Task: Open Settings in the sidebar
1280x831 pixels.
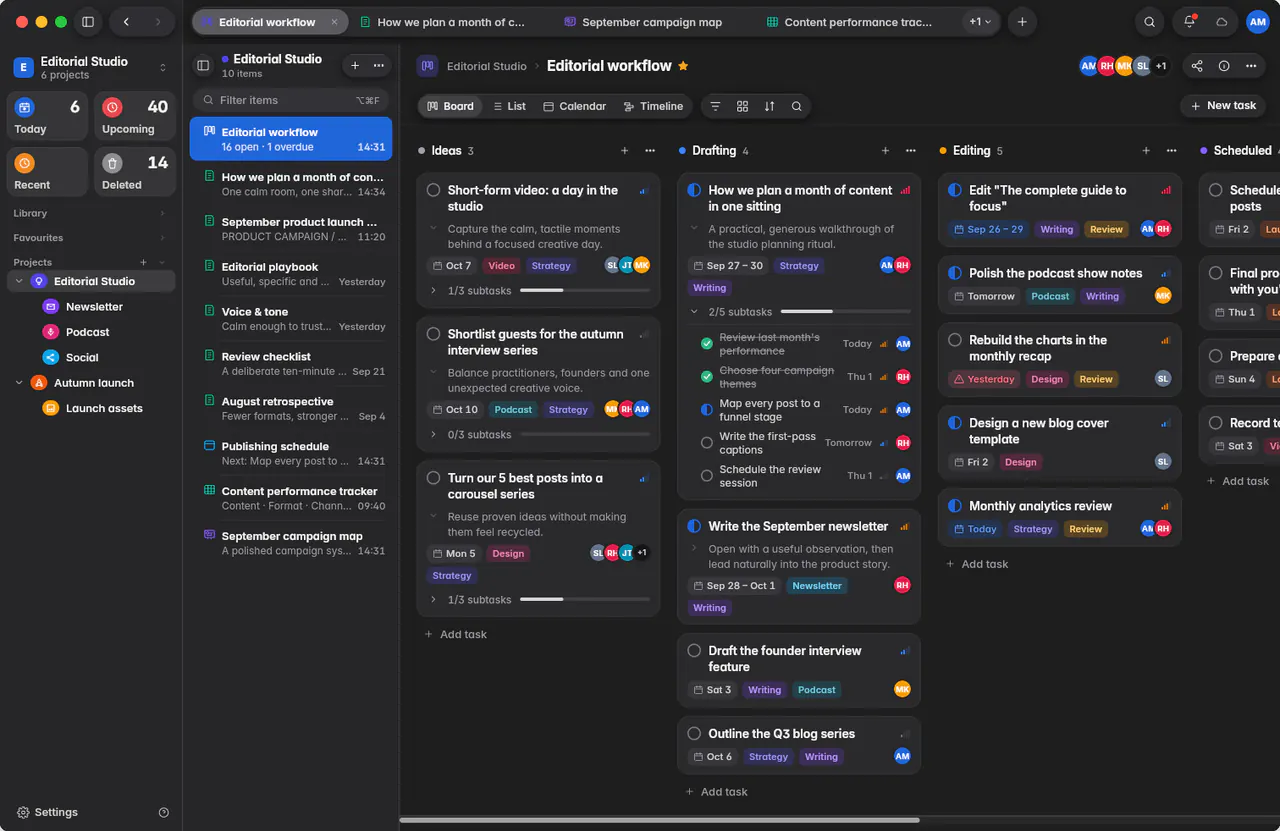Action: 47,813
